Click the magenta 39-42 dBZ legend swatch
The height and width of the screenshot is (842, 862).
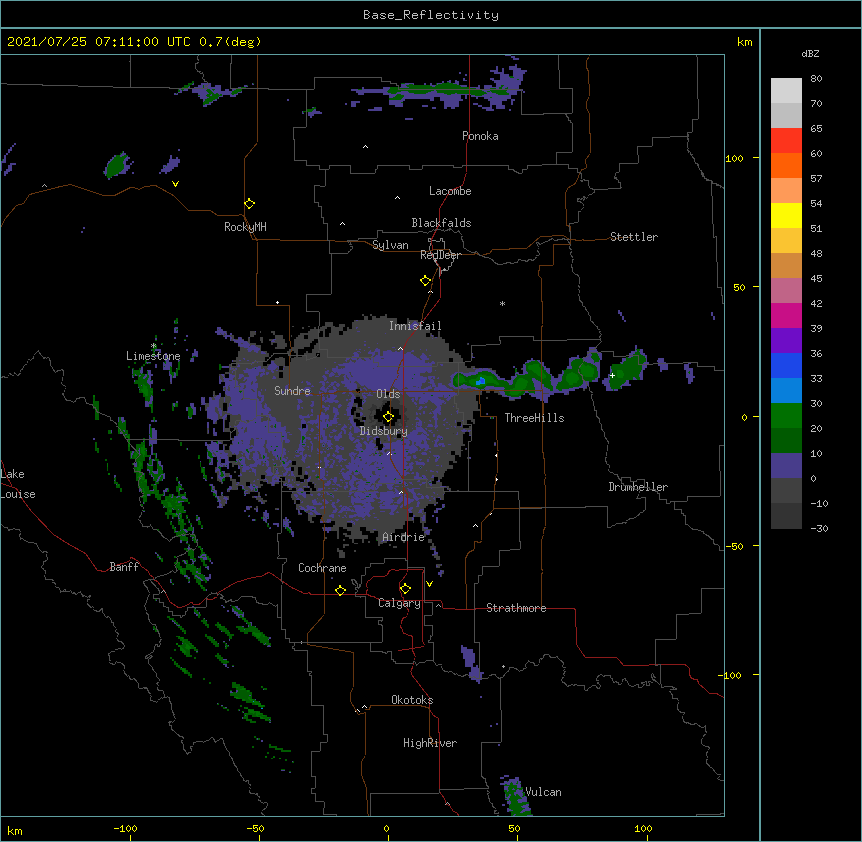click(x=786, y=315)
